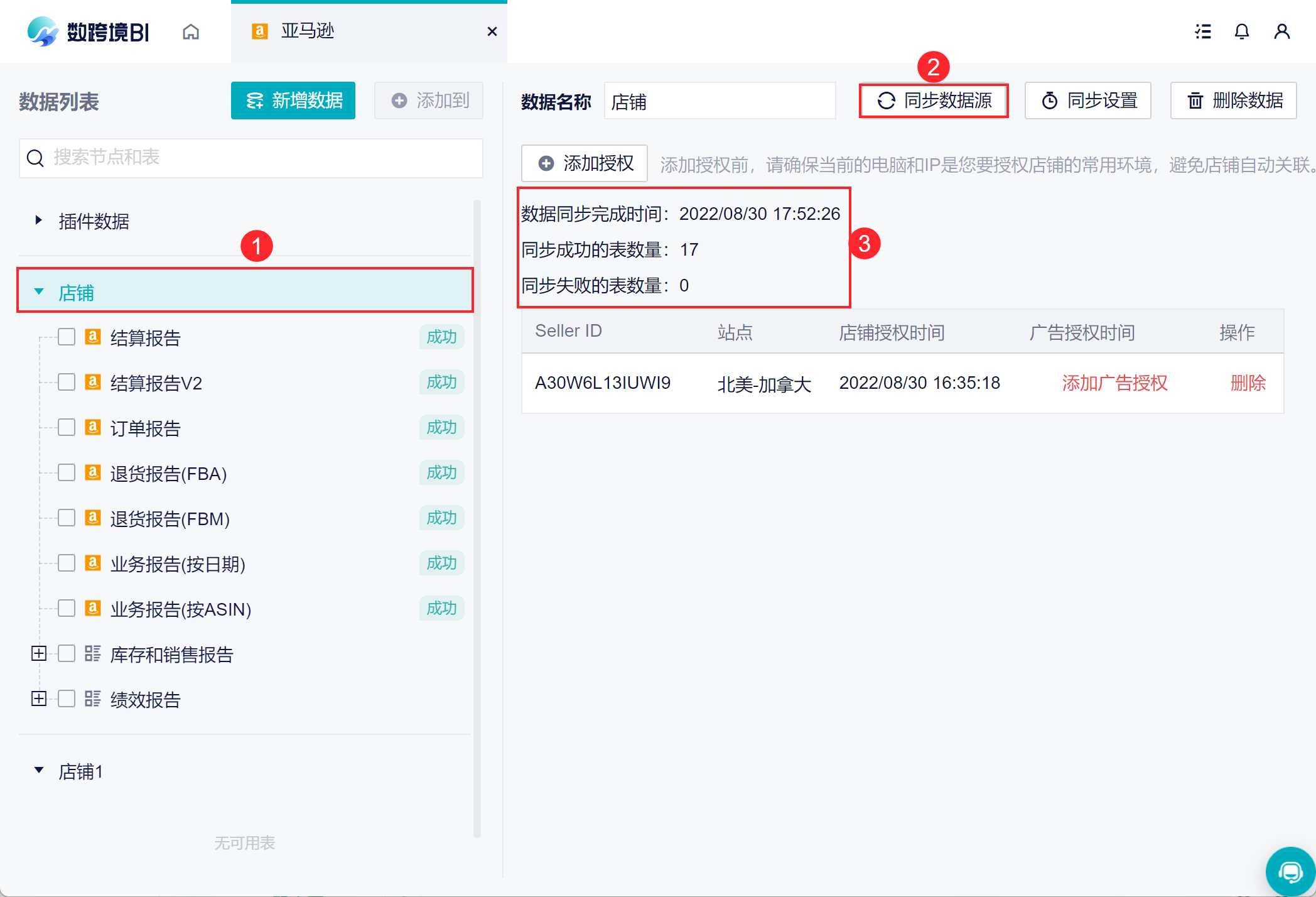Screen dimensions: 1316x897
Task: Open the customer service chat bubble
Action: [x=1290, y=871]
